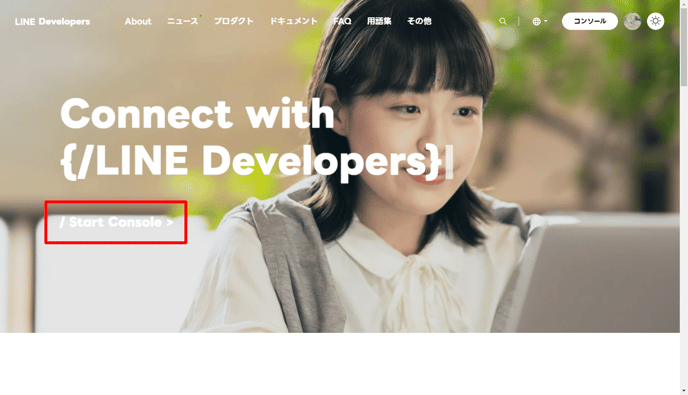Open the globe language selector dropdown
Screen dimensions: 688x395
[x=539, y=21]
